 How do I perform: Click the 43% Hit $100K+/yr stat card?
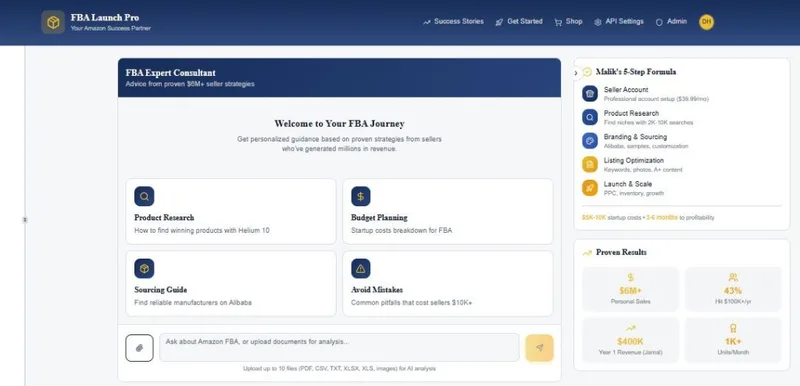[x=733, y=289]
